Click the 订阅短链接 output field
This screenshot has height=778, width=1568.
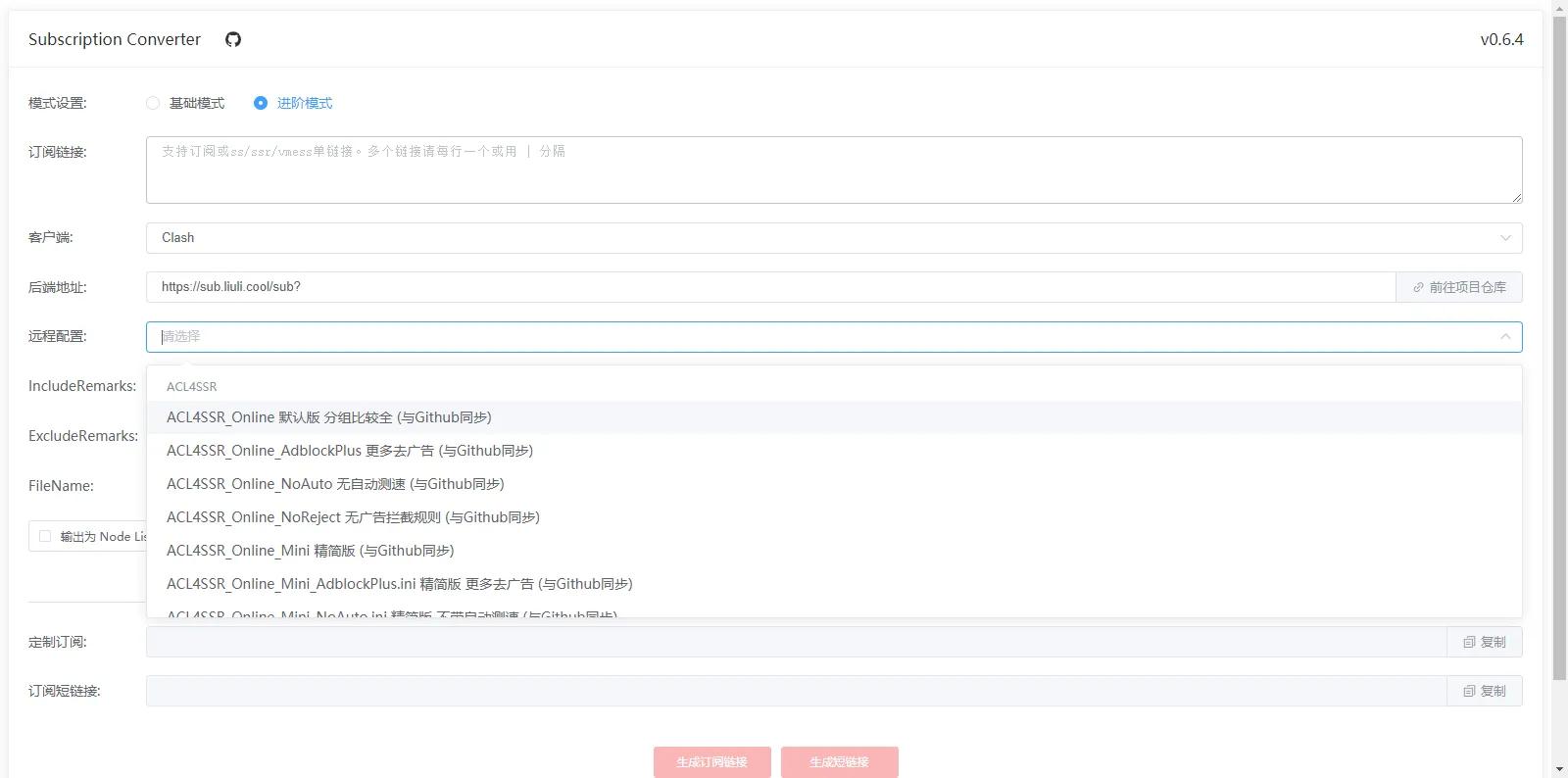click(796, 691)
